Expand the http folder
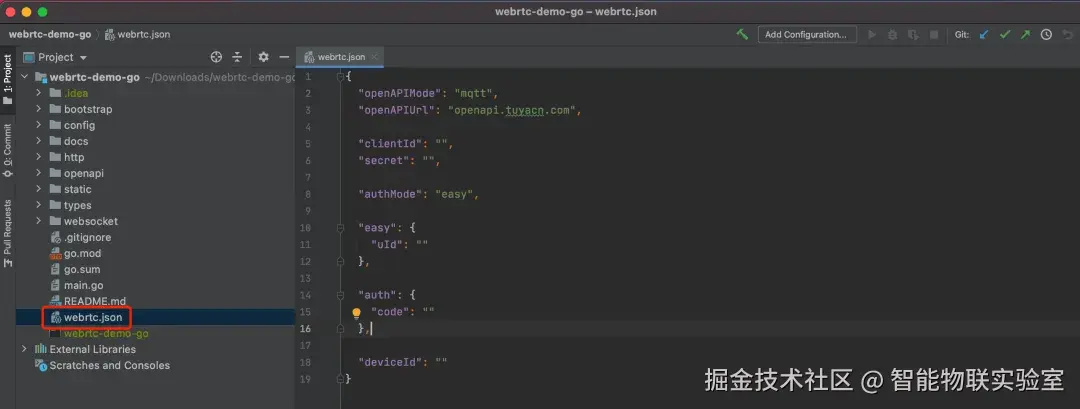The height and width of the screenshot is (409, 1080). (39, 157)
